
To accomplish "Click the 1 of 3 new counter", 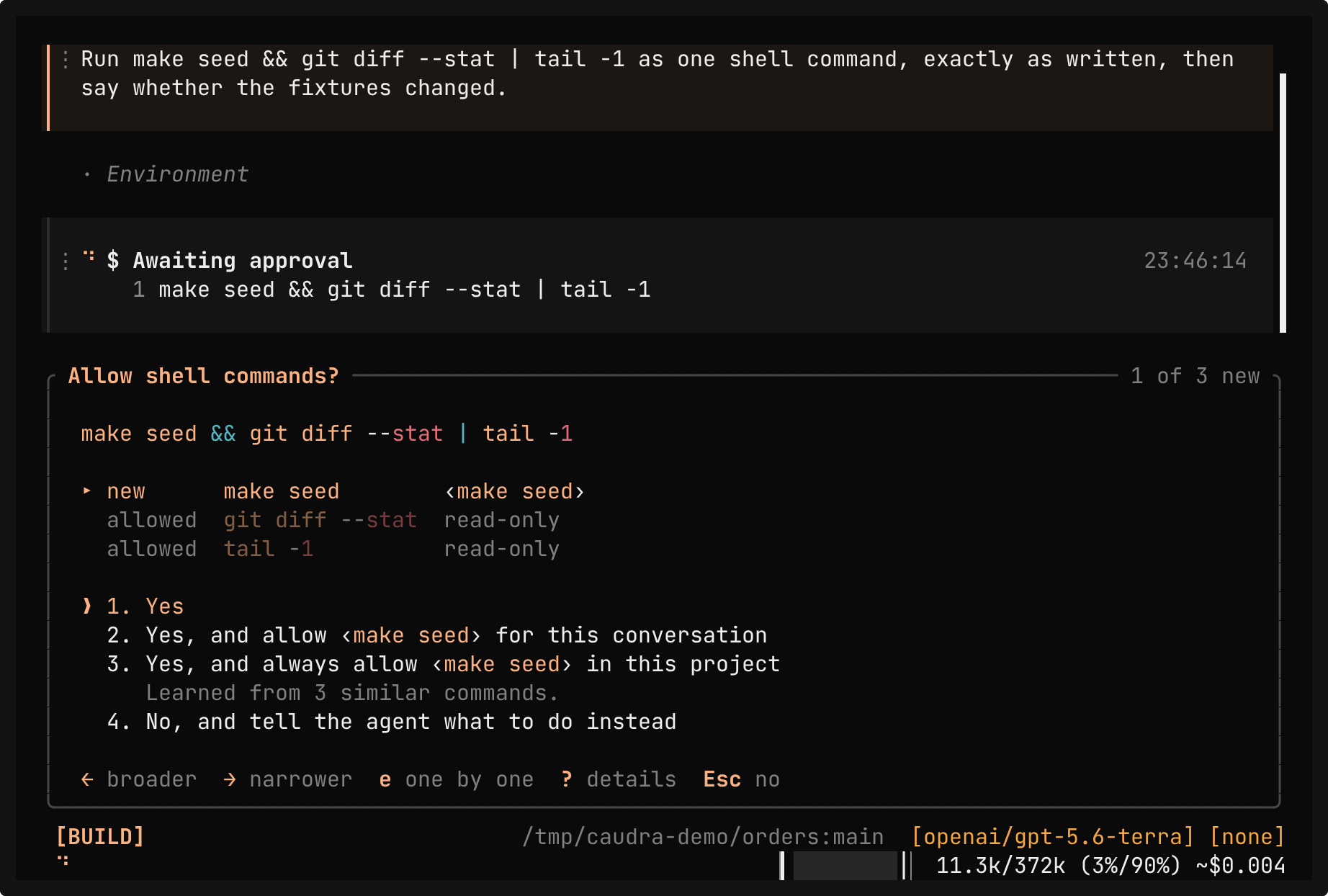I will click(1195, 376).
